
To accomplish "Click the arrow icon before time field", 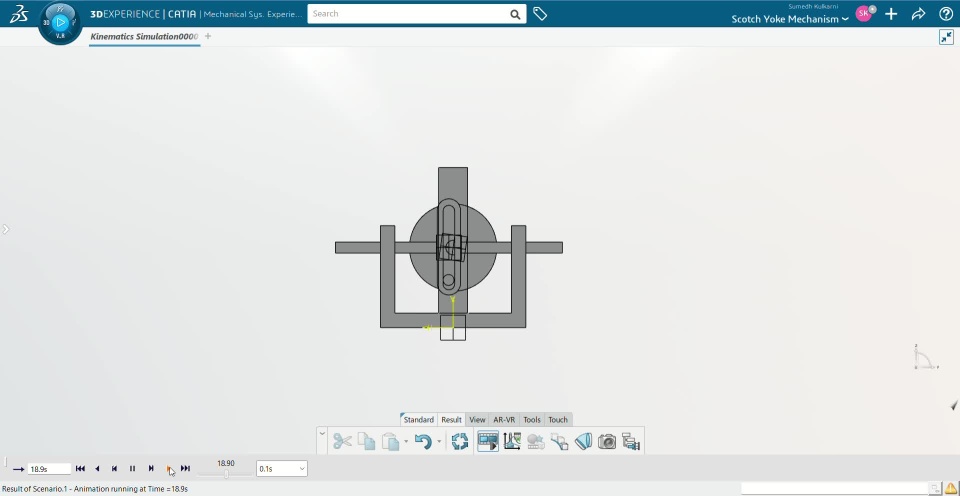I will tap(18, 469).
